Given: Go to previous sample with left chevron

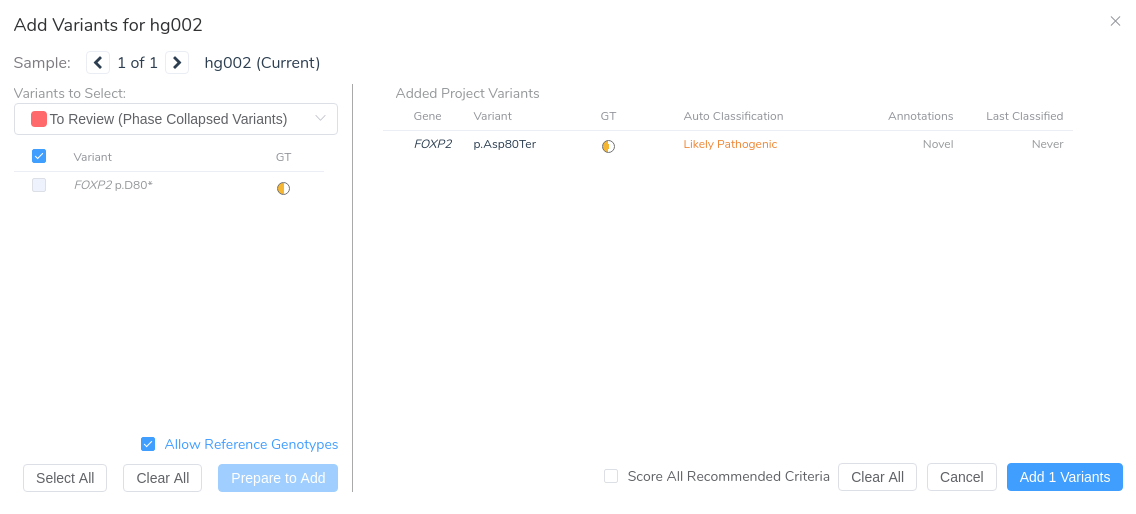Looking at the screenshot, I should (98, 62).
